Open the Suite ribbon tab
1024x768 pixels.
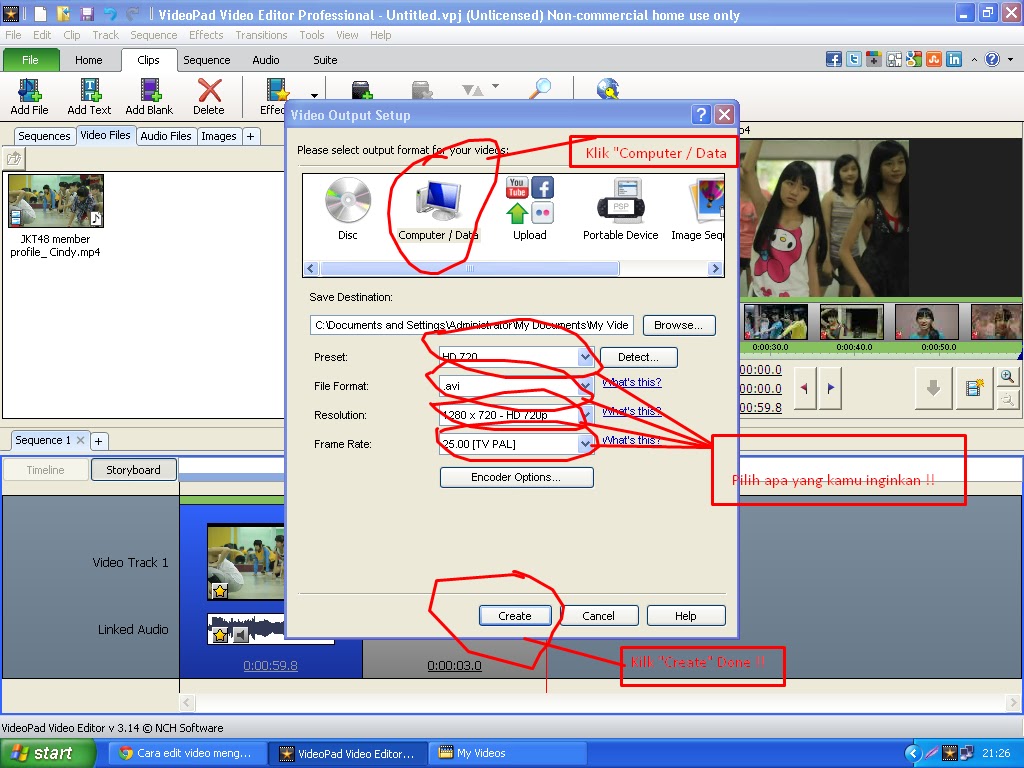(x=325, y=60)
